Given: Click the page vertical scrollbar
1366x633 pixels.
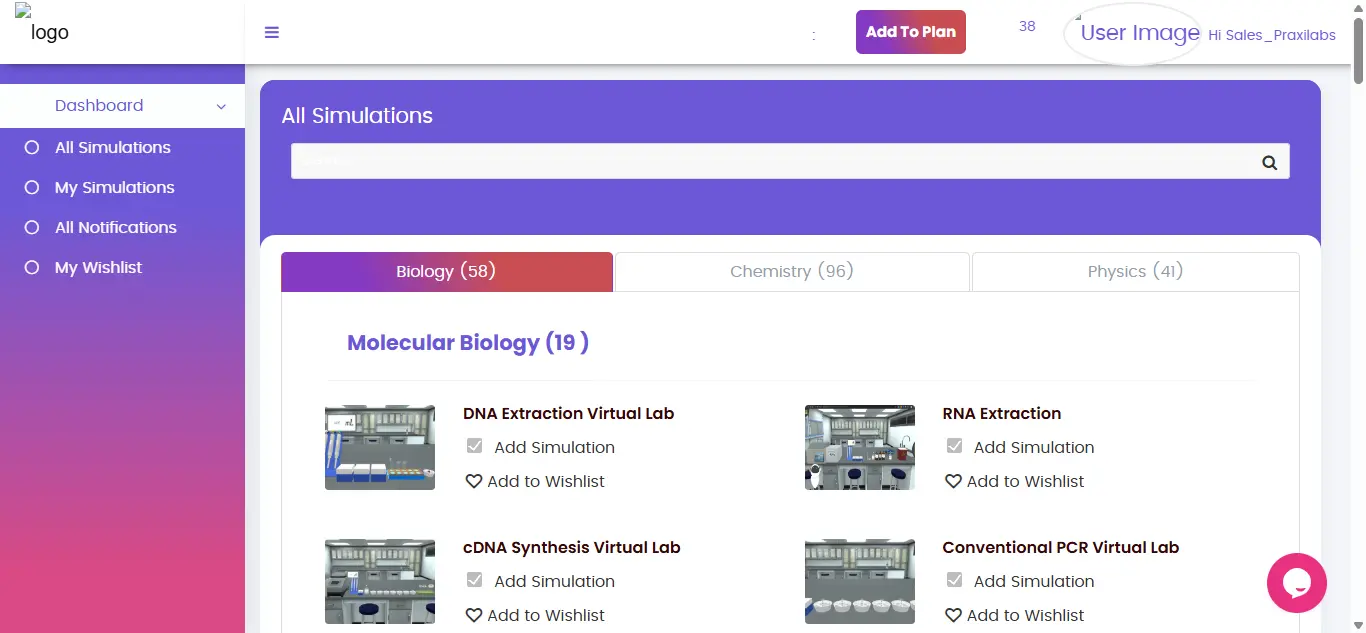Looking at the screenshot, I should tap(1357, 316).
